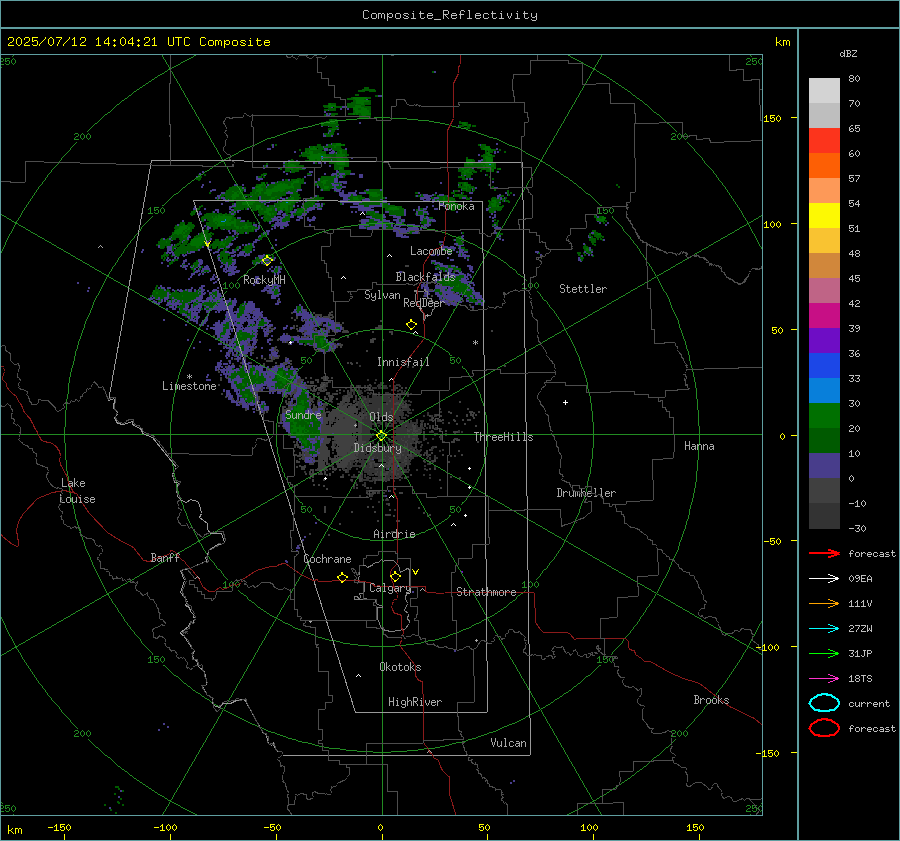Click the dBZ legend heading
Screen dimensions: 900x841
point(848,53)
